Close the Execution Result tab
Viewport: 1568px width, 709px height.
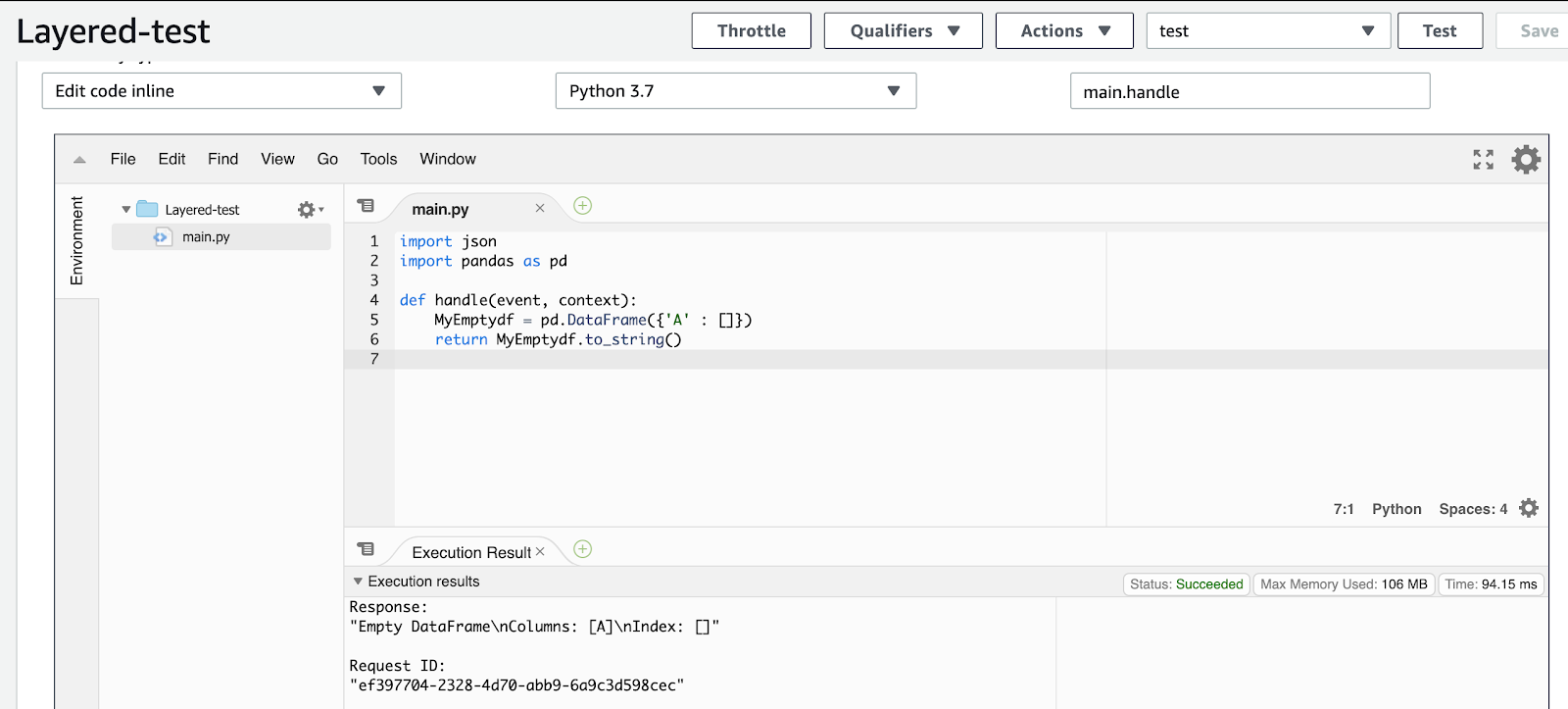pos(540,552)
